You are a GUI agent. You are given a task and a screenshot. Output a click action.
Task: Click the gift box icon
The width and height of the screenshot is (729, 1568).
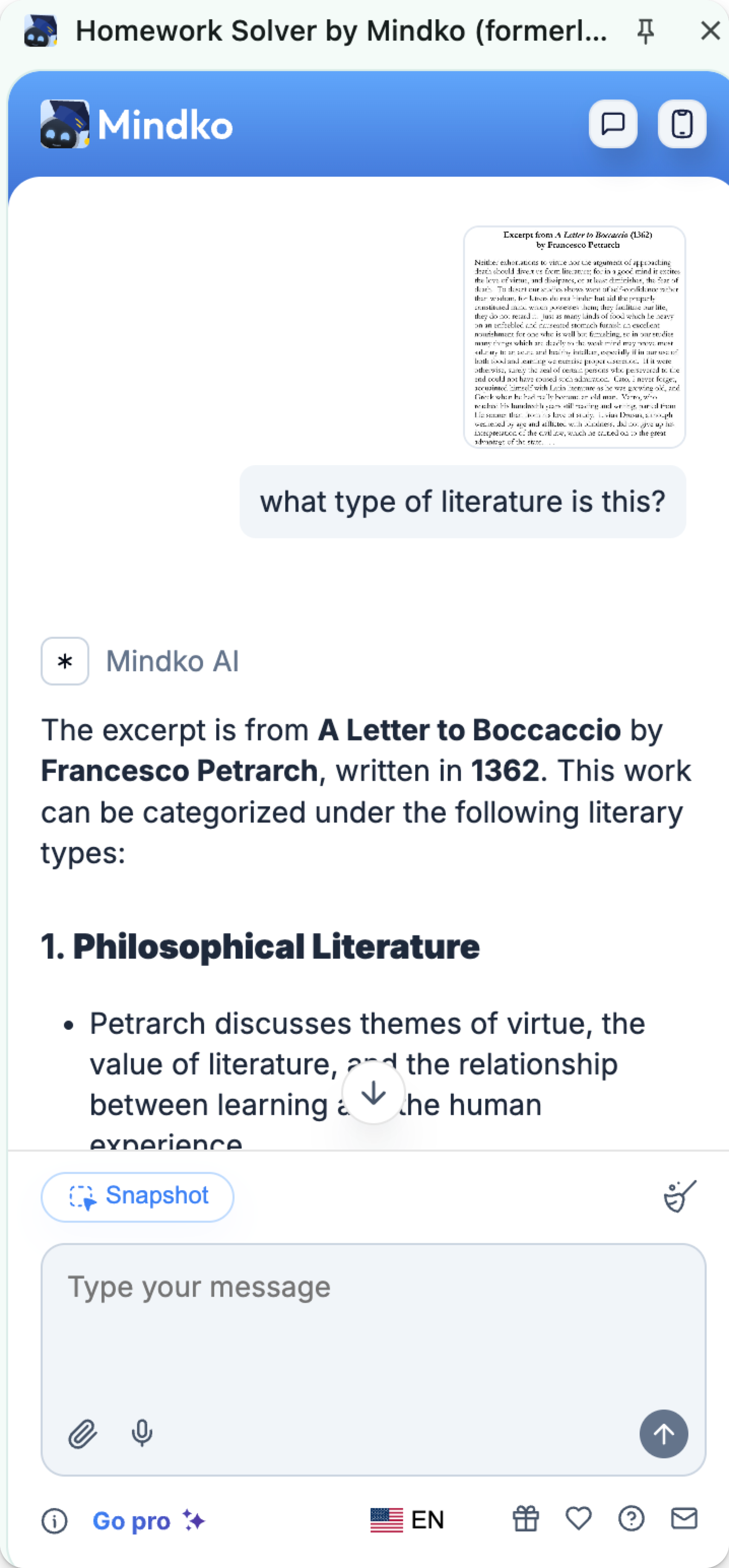[526, 1519]
